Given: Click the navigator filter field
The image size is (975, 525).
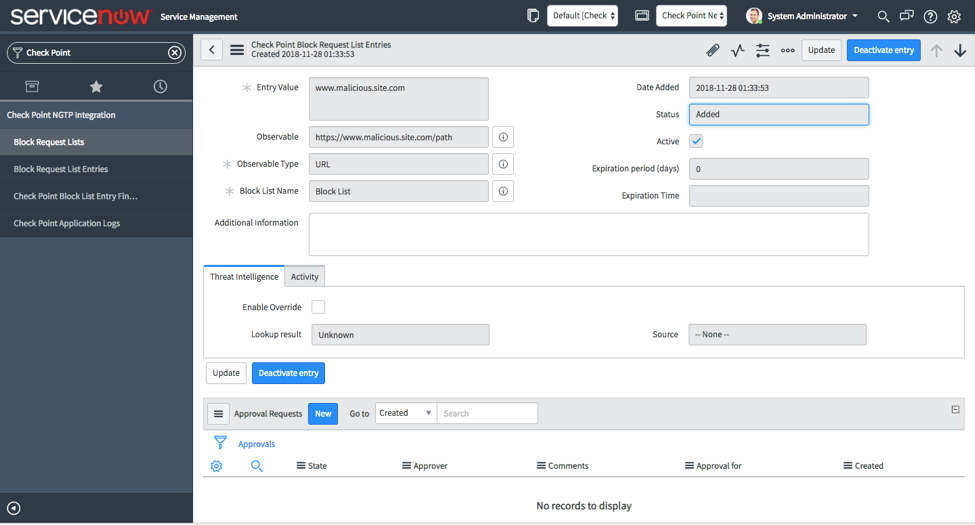Looking at the screenshot, I should point(96,53).
